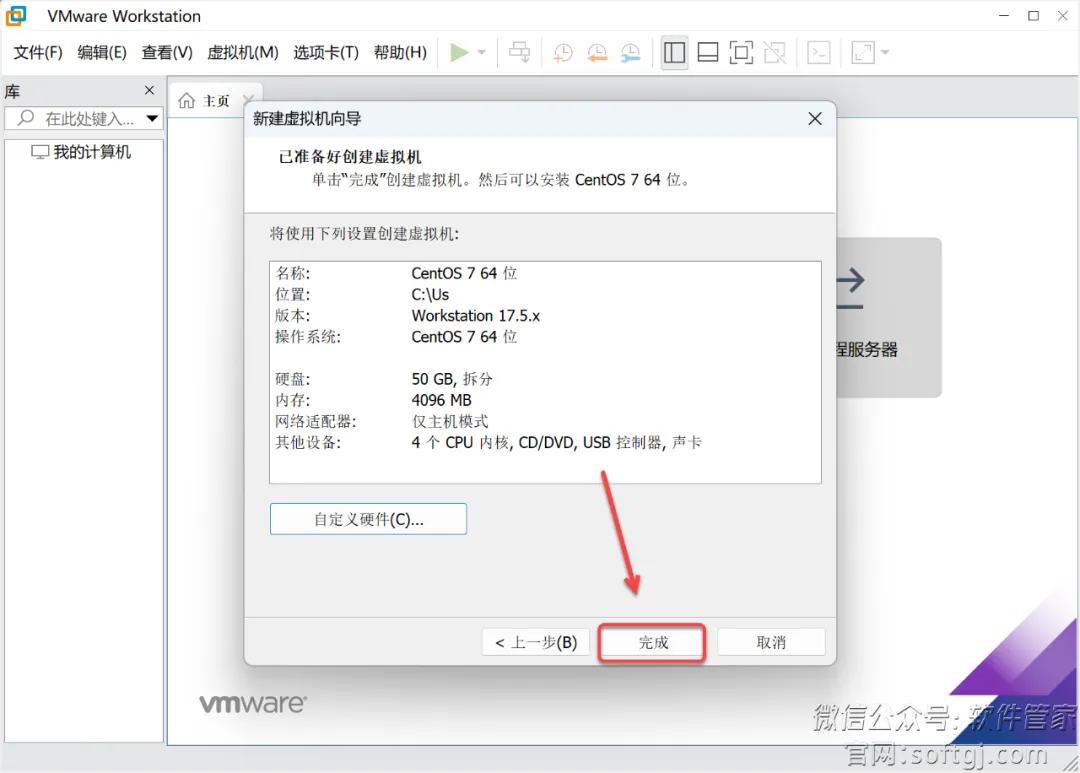Open the Snapshot Manager icon
The width and height of the screenshot is (1080, 773).
[630, 52]
